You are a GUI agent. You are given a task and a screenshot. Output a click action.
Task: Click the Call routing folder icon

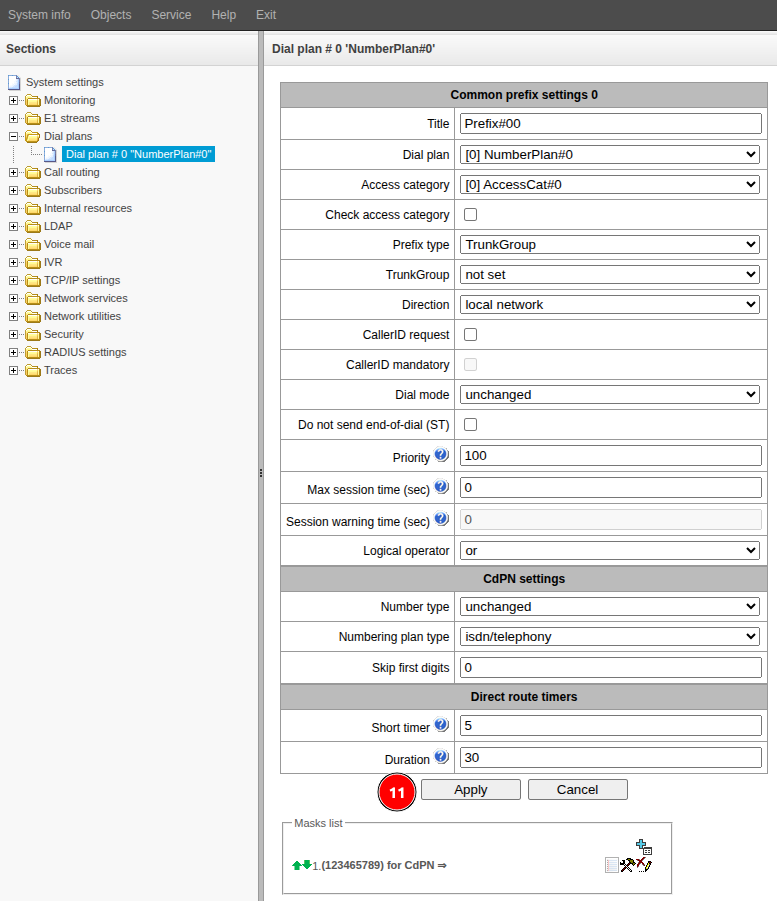33,172
